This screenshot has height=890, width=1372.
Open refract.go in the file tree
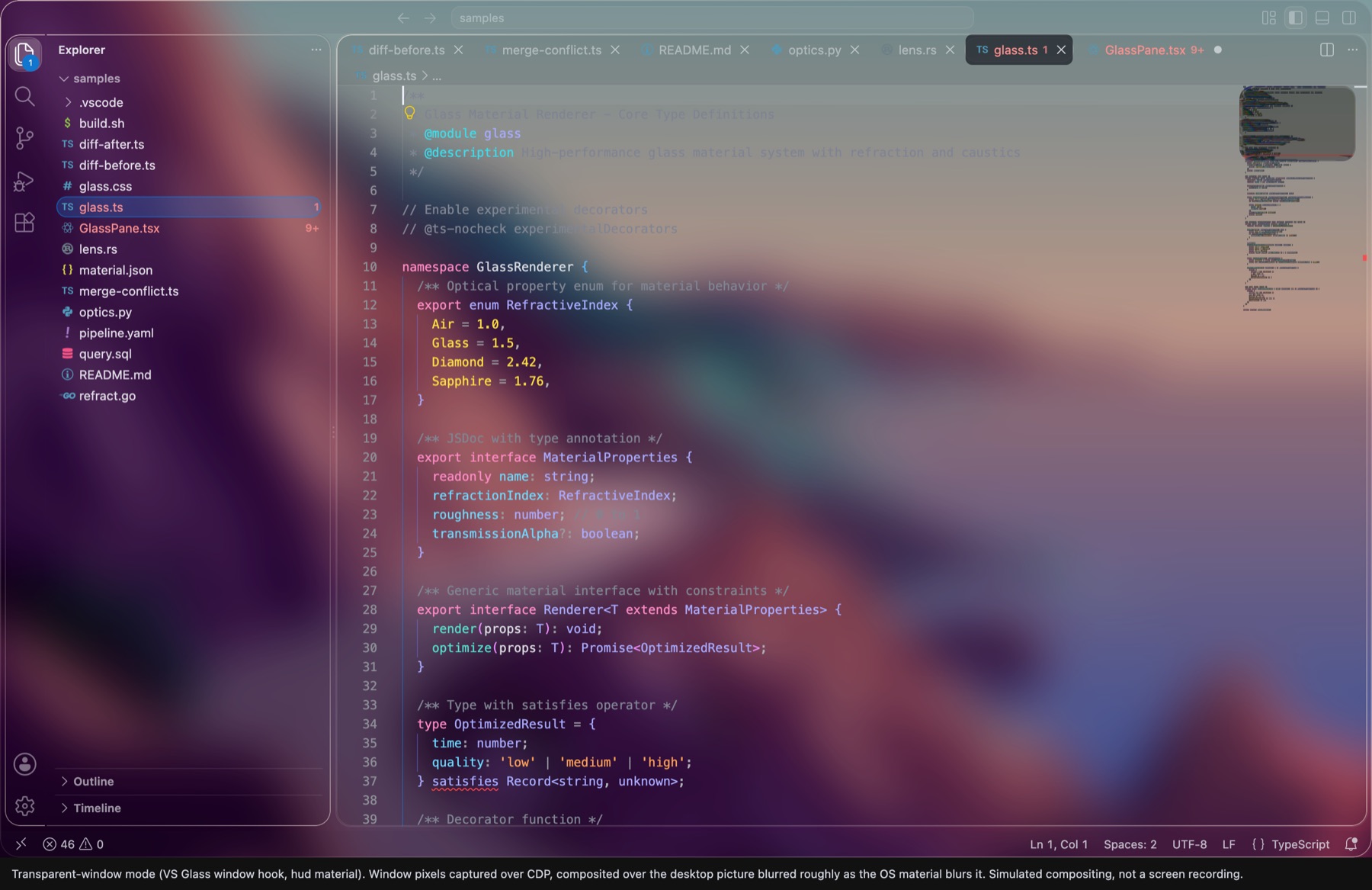(x=189, y=396)
